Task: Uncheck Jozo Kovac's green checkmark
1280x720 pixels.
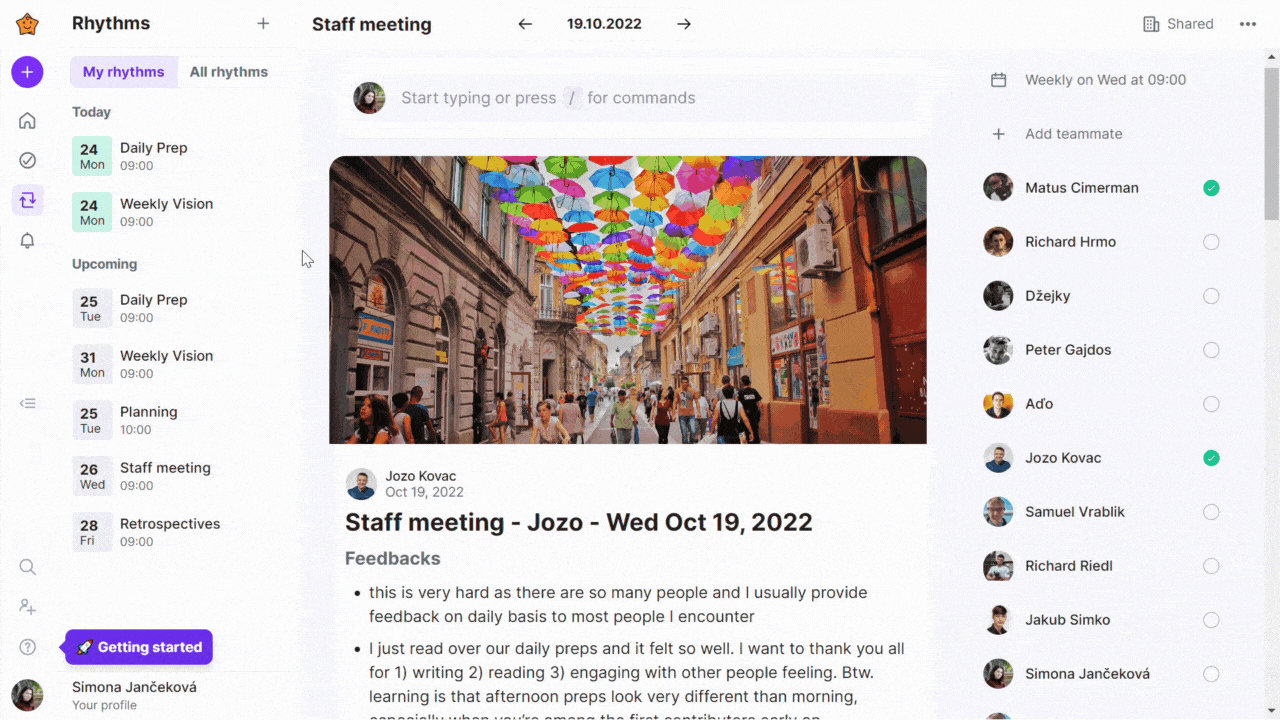Action: point(1211,457)
